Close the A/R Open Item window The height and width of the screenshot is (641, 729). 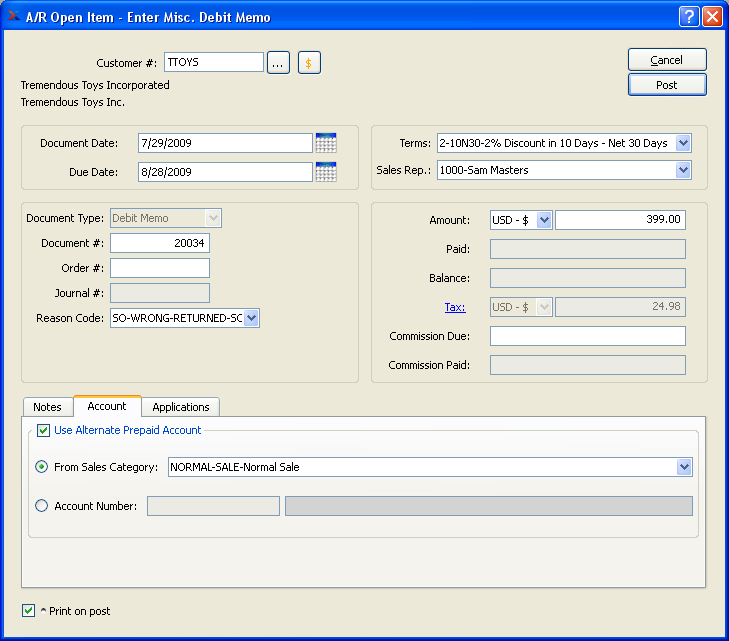pos(712,17)
